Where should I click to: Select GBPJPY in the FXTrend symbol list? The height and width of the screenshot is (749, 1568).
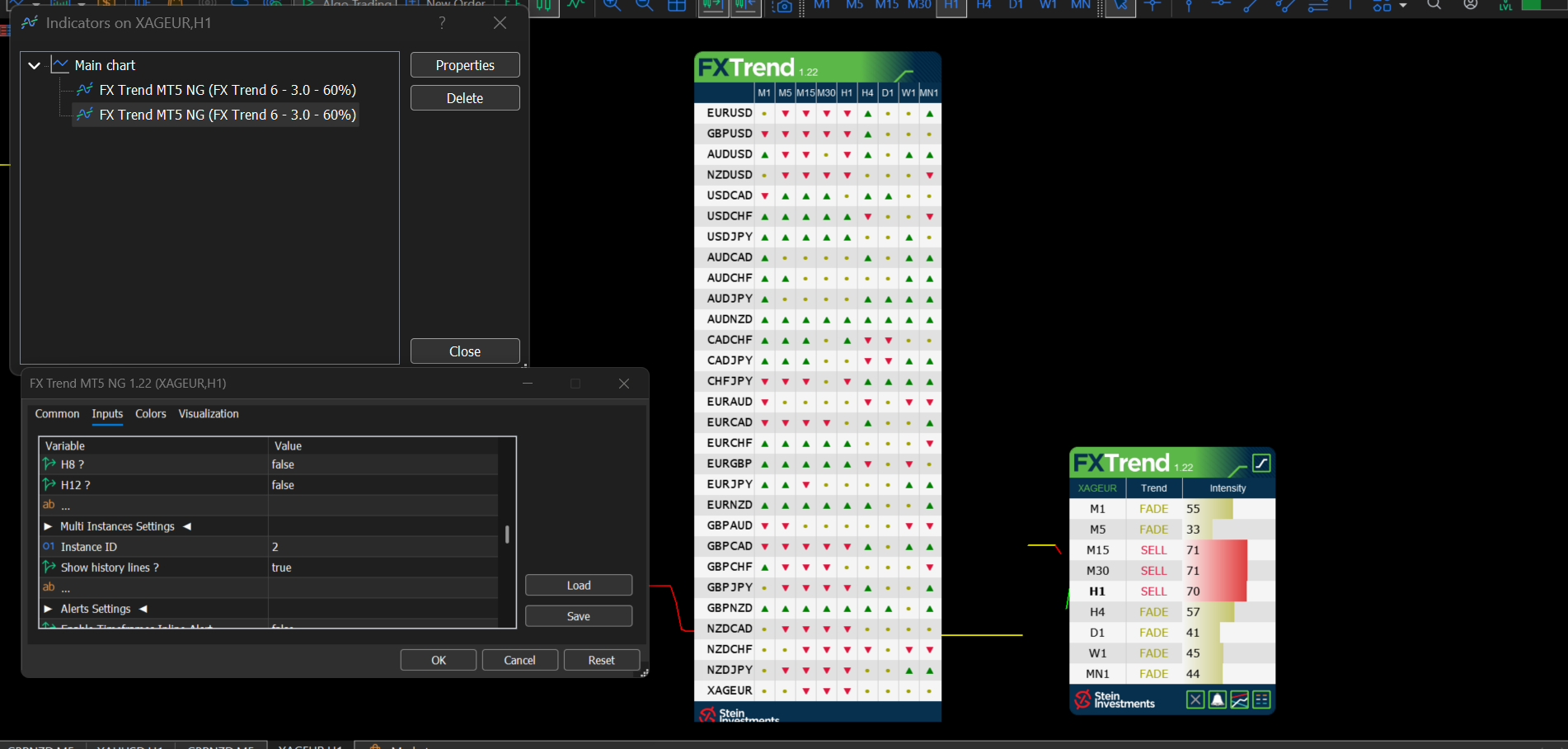pos(730,587)
